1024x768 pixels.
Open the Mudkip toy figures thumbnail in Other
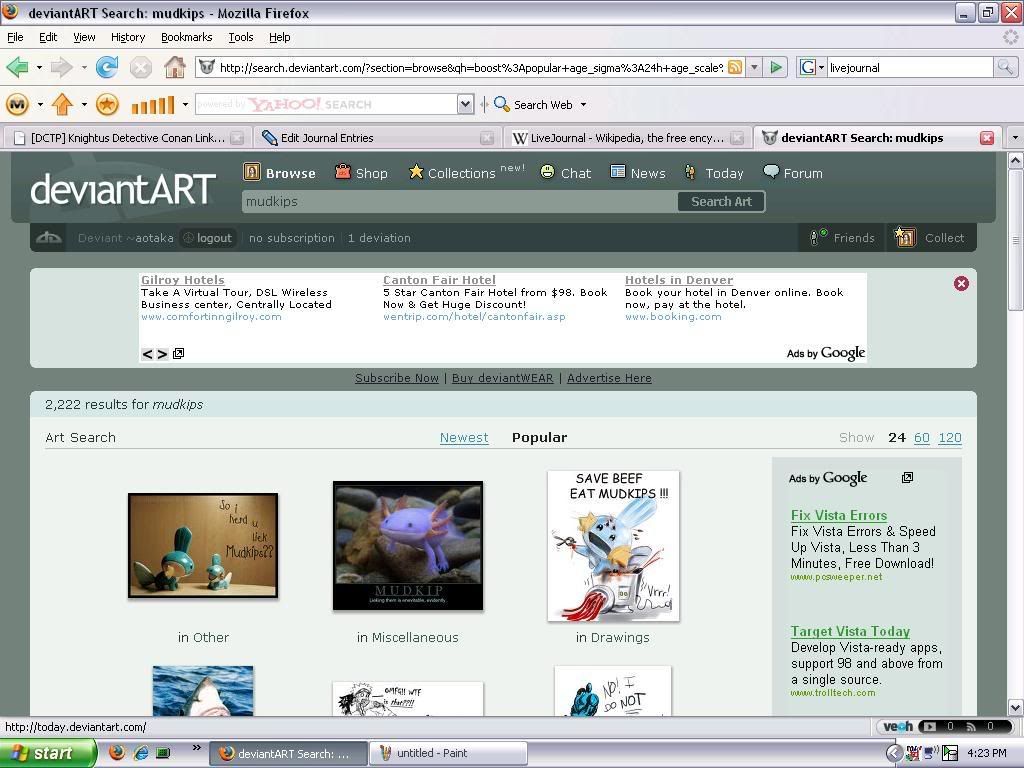coord(203,545)
